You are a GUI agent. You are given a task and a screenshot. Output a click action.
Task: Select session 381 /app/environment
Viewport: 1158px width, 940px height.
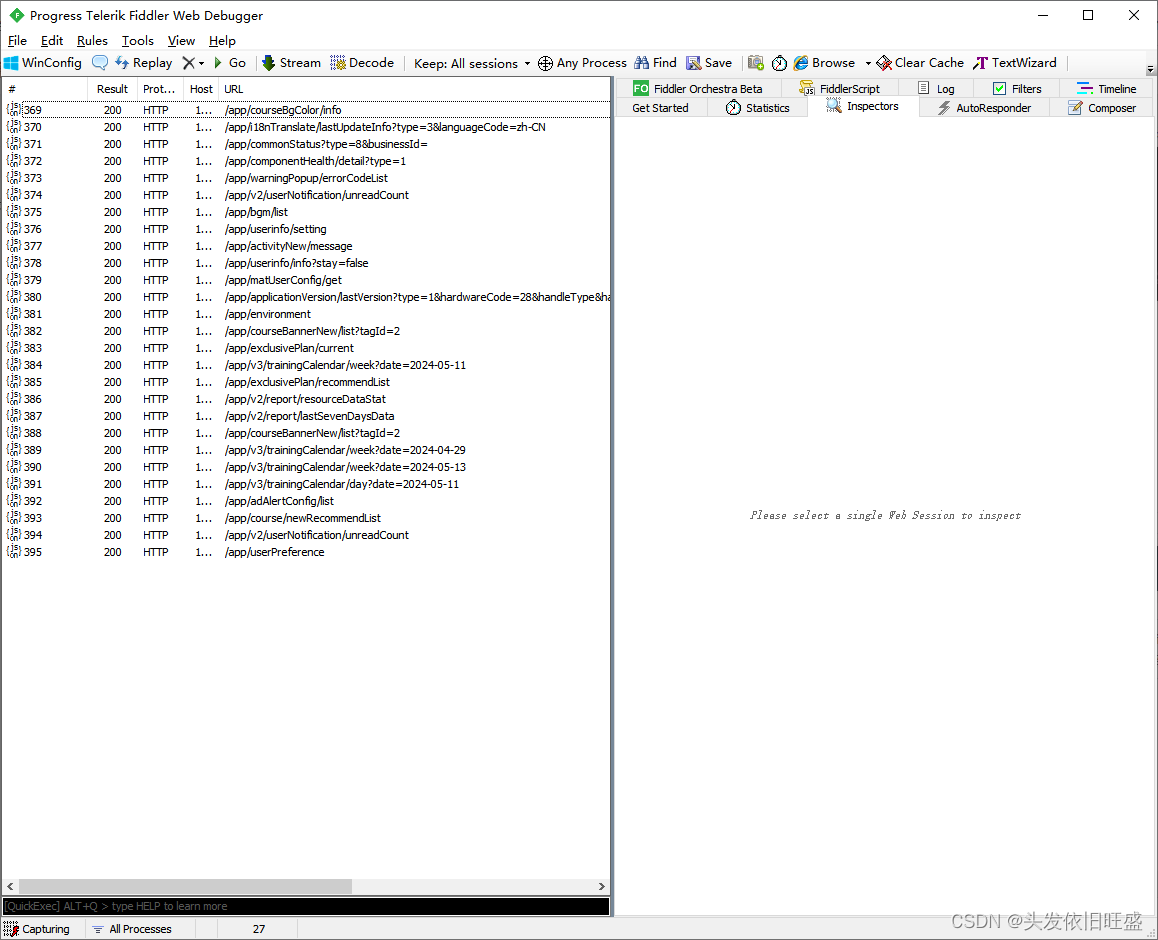(x=306, y=314)
